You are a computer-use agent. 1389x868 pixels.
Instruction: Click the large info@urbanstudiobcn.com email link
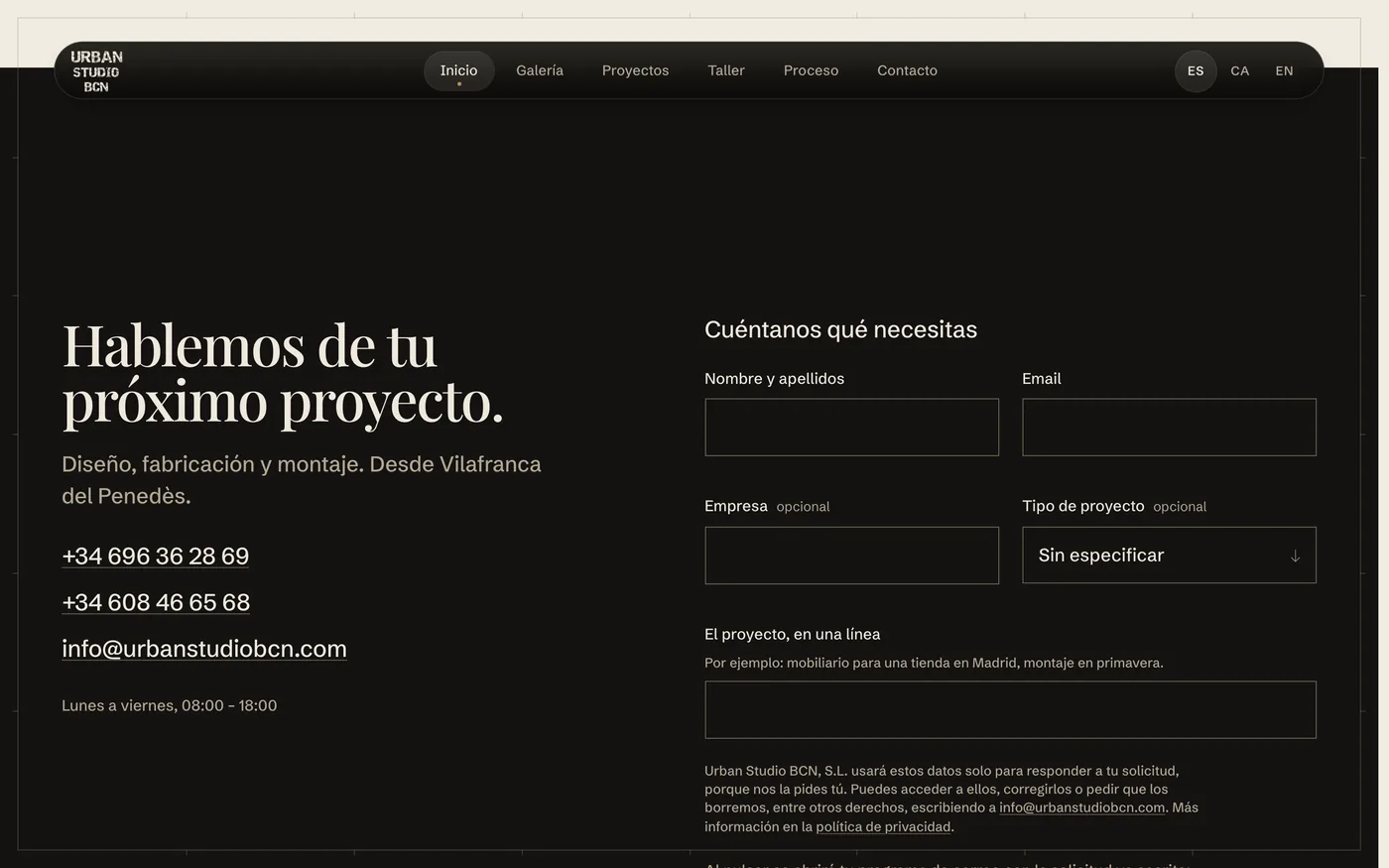204,649
